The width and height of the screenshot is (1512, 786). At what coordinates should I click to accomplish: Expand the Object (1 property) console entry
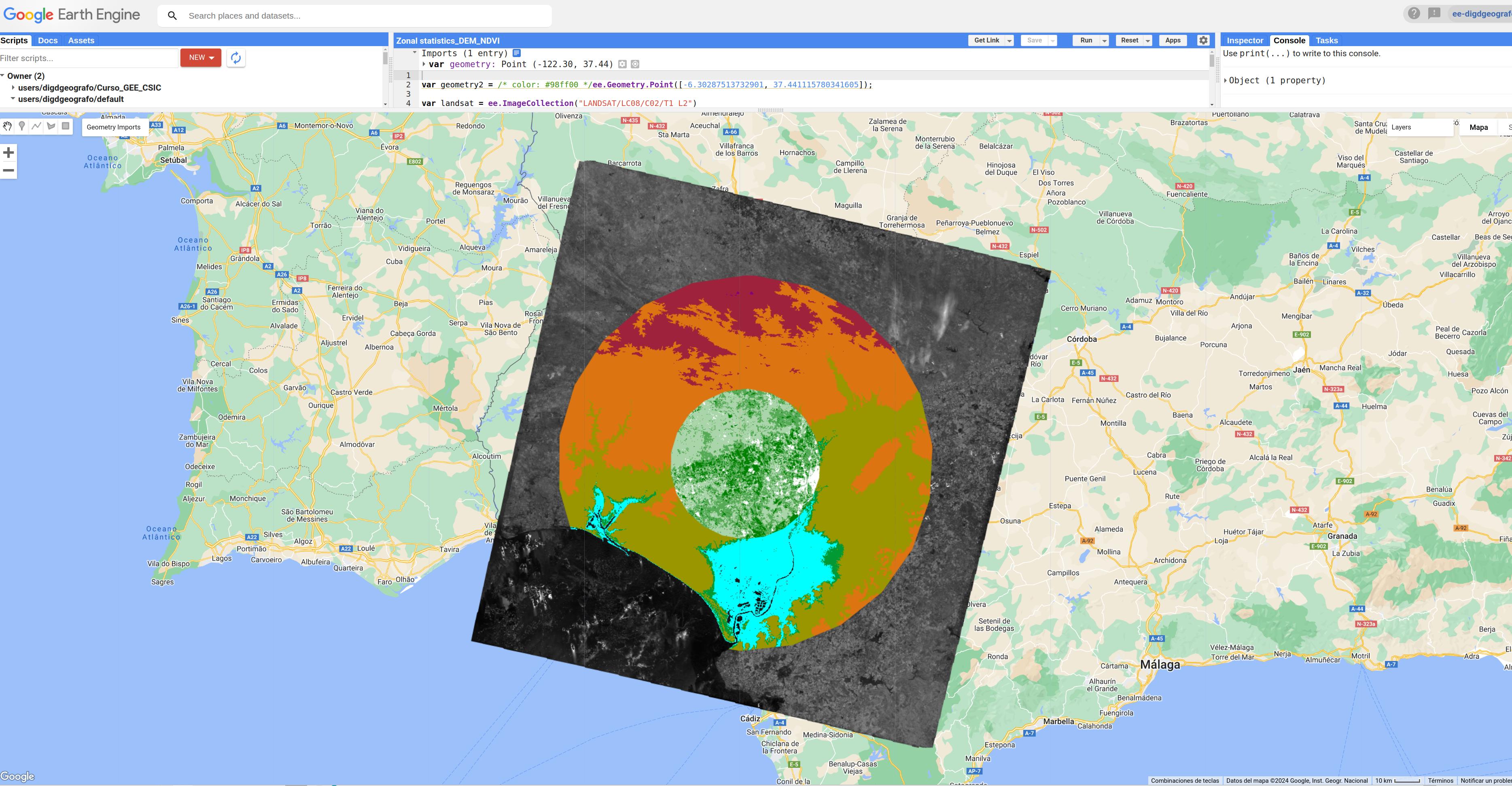(x=1226, y=81)
